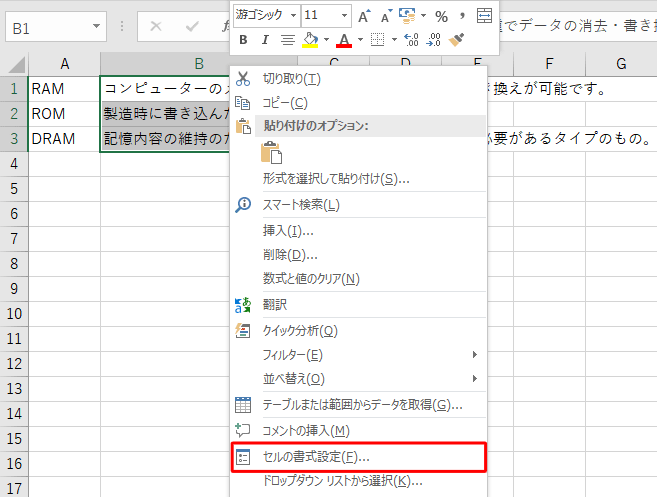Image resolution: width=657 pixels, height=497 pixels.
Task: Open スマート検索(L)
Action: (x=359, y=205)
